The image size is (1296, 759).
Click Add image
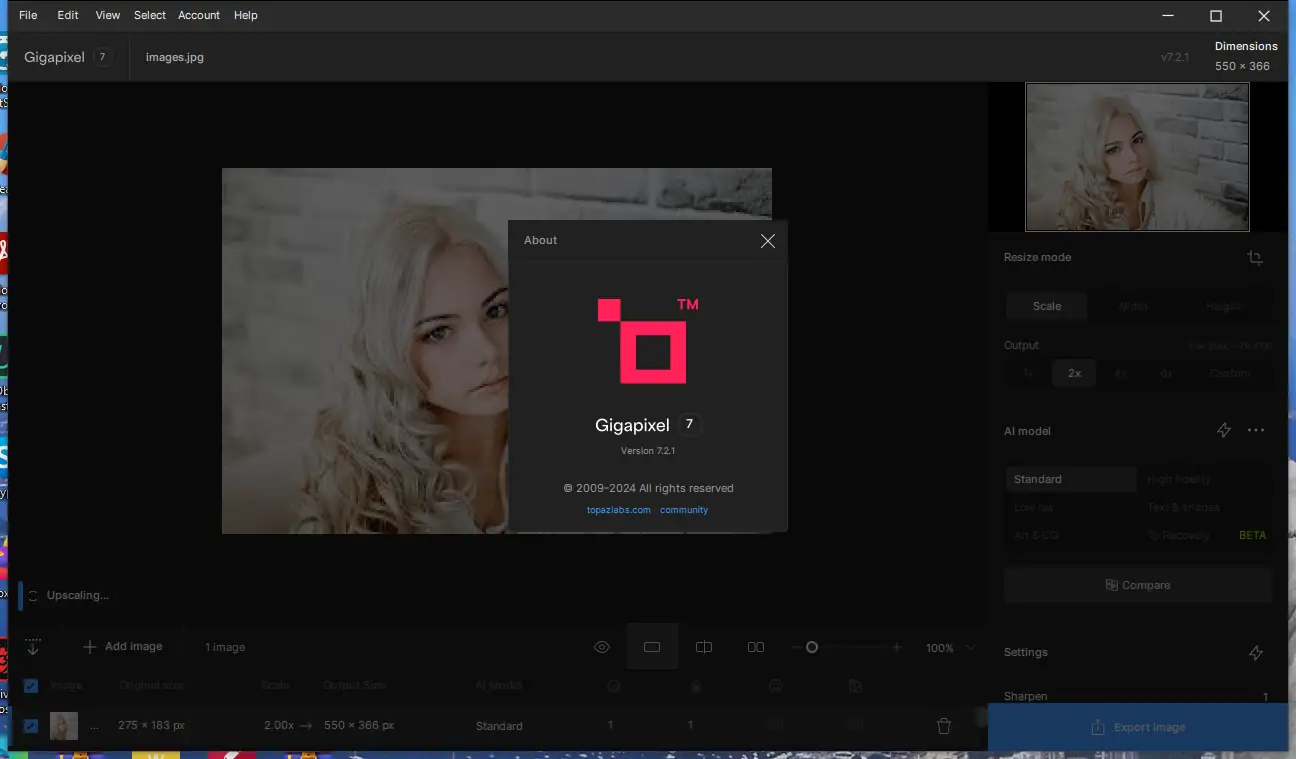pos(122,647)
